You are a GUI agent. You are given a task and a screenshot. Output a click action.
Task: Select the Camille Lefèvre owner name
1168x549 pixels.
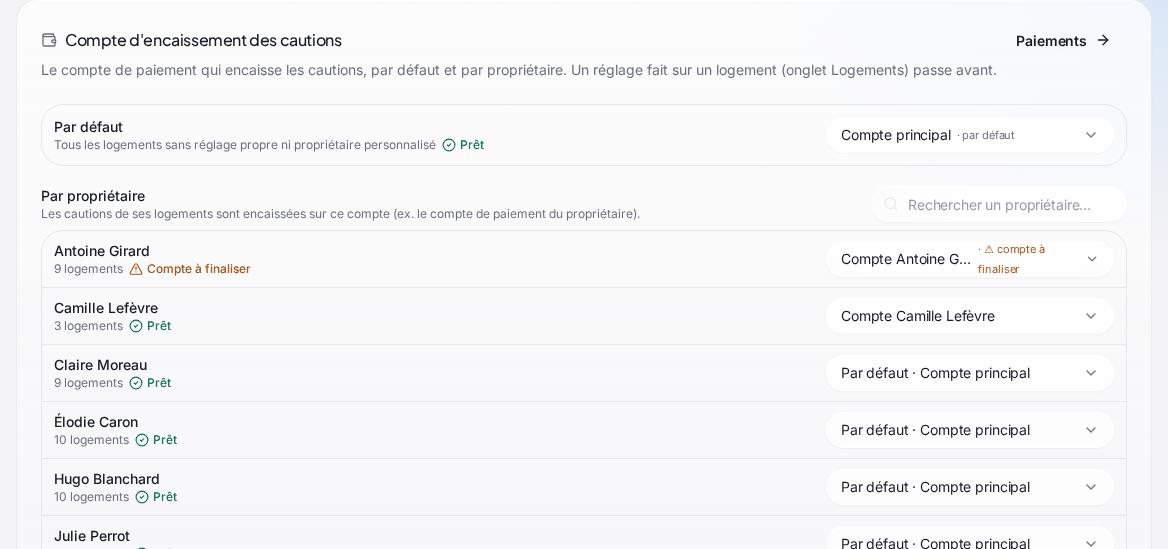coord(106,308)
